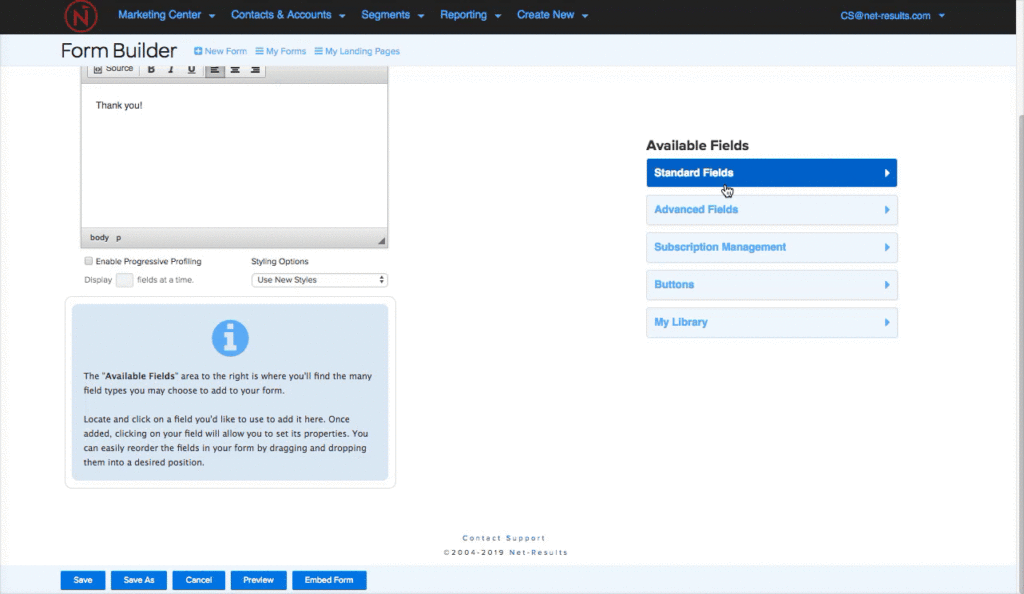This screenshot has height=594, width=1024.
Task: Click the Save button
Action: tap(83, 580)
